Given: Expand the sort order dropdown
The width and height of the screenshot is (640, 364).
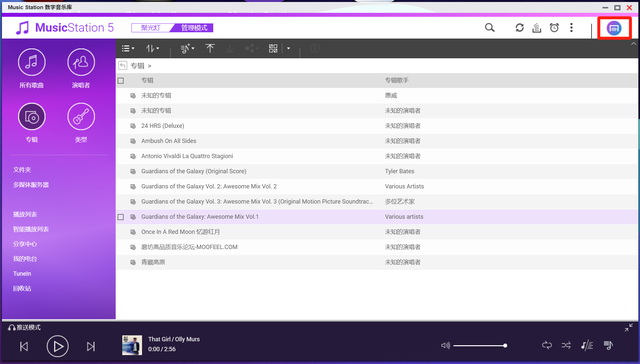Looking at the screenshot, I should [152, 49].
